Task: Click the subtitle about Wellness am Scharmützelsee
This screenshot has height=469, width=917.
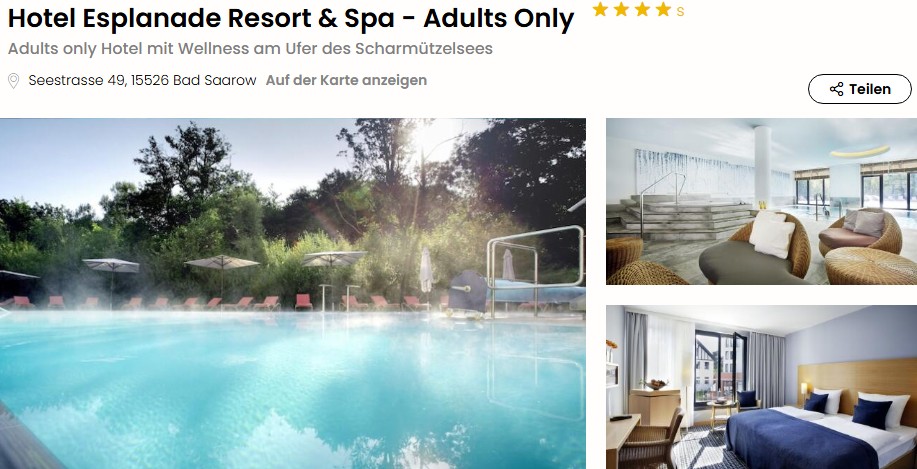Action: (x=250, y=49)
